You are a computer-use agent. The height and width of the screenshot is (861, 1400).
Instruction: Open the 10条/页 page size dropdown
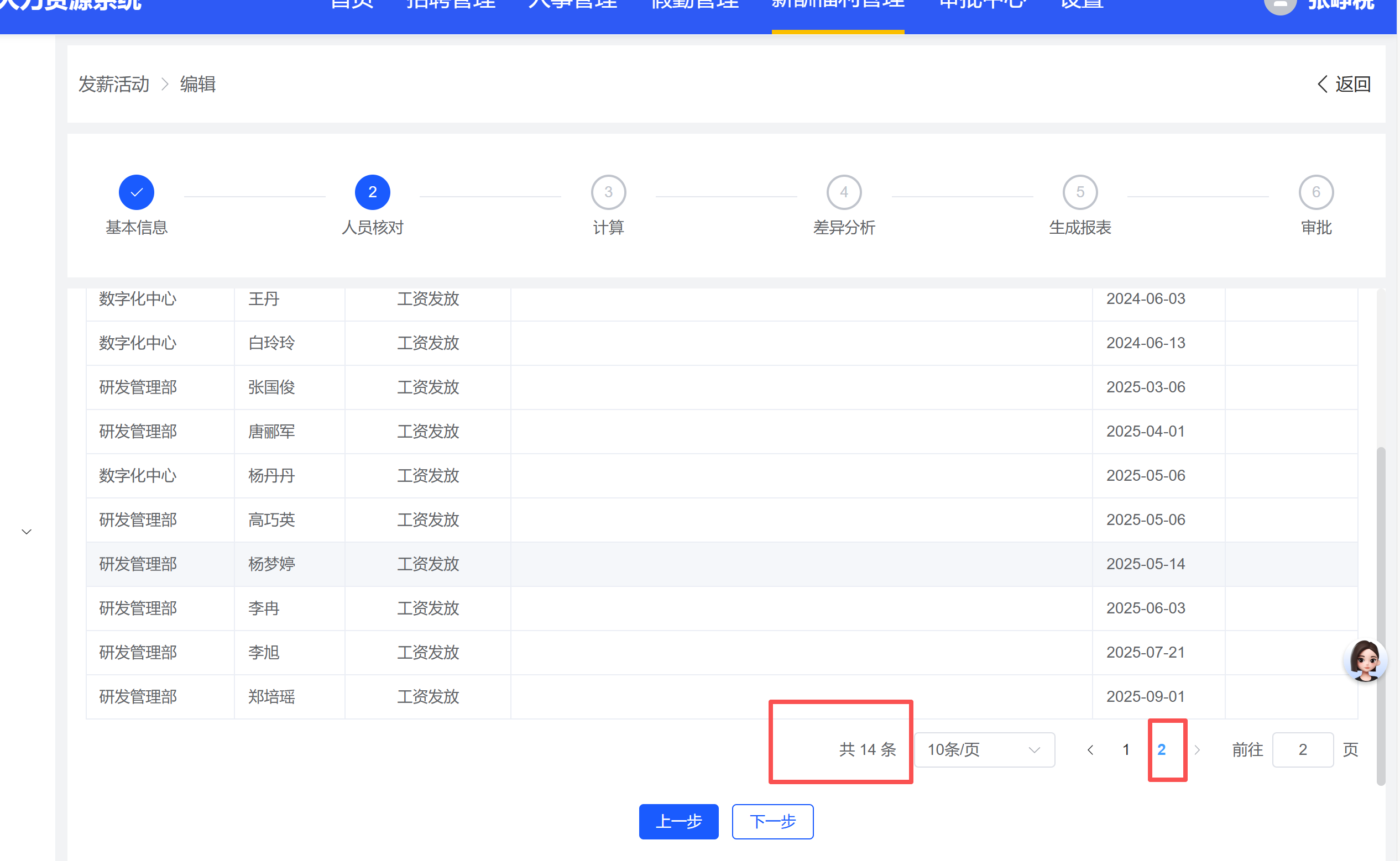[x=984, y=750]
